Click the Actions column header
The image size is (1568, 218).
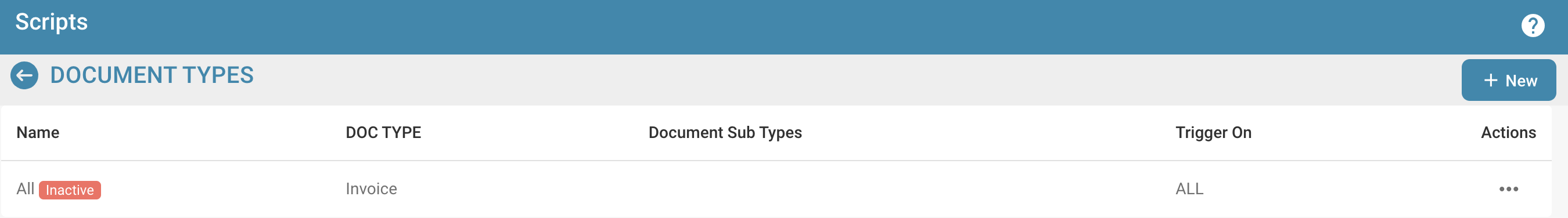tap(1508, 132)
